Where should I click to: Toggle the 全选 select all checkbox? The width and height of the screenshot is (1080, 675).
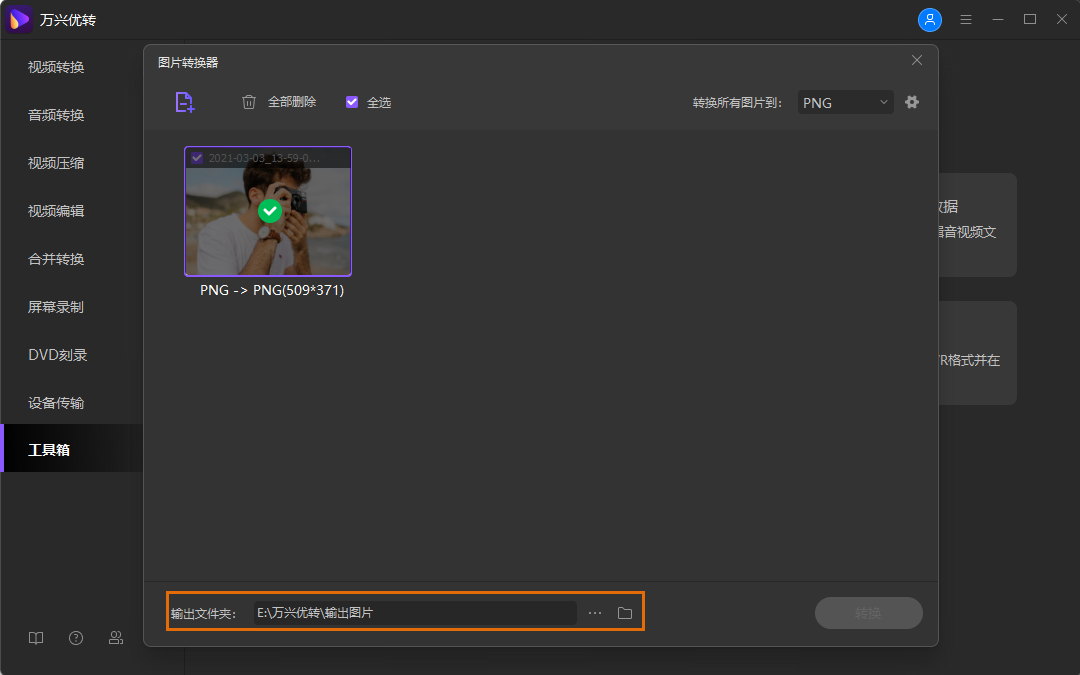pos(352,102)
